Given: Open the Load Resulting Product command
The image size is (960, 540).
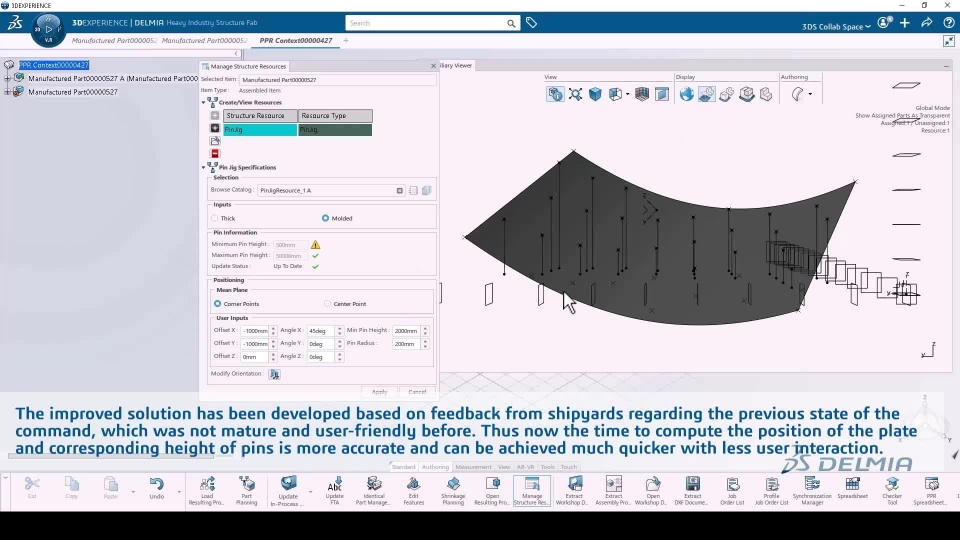Looking at the screenshot, I should pyautogui.click(x=206, y=490).
